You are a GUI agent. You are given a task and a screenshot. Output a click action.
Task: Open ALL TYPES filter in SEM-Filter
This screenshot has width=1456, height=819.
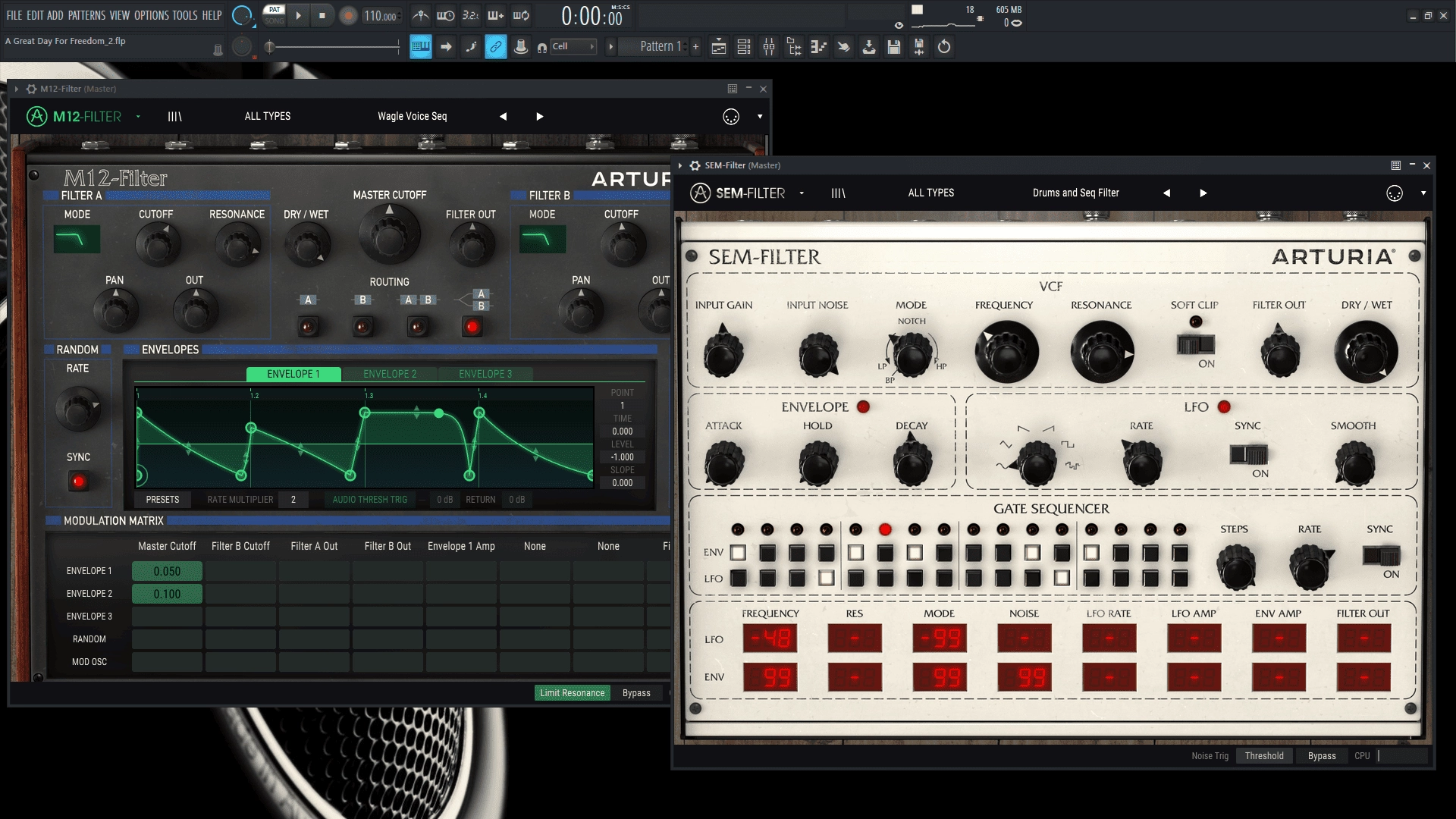pos(931,193)
